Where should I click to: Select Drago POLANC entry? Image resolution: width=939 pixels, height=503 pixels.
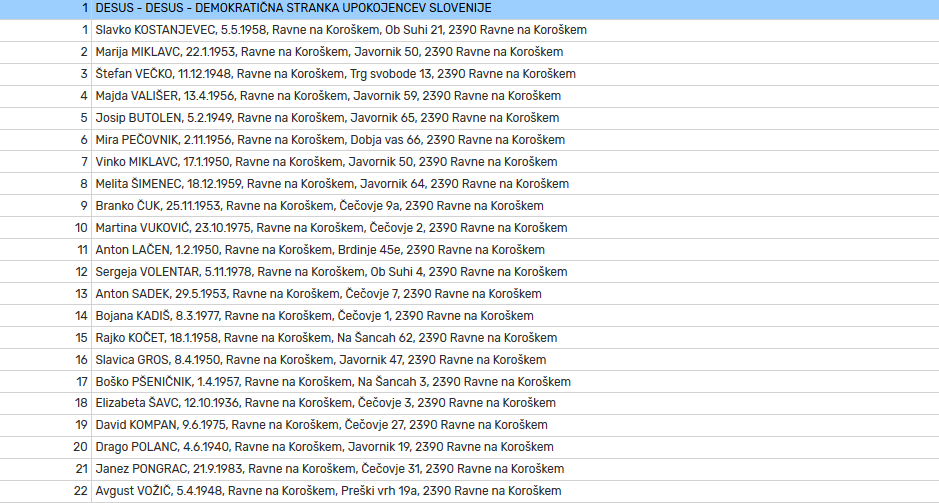470,447
